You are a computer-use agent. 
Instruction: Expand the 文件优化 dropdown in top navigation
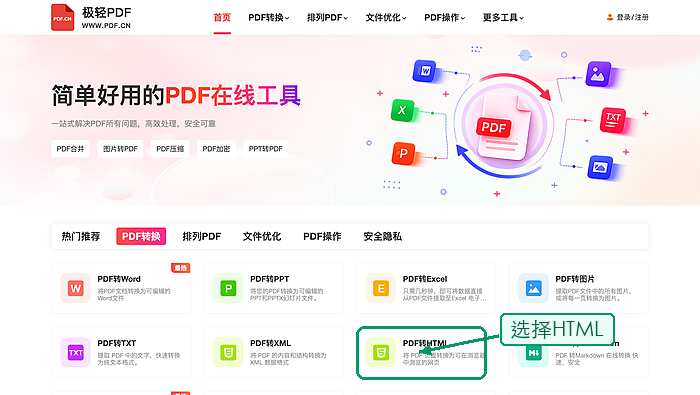coord(386,17)
